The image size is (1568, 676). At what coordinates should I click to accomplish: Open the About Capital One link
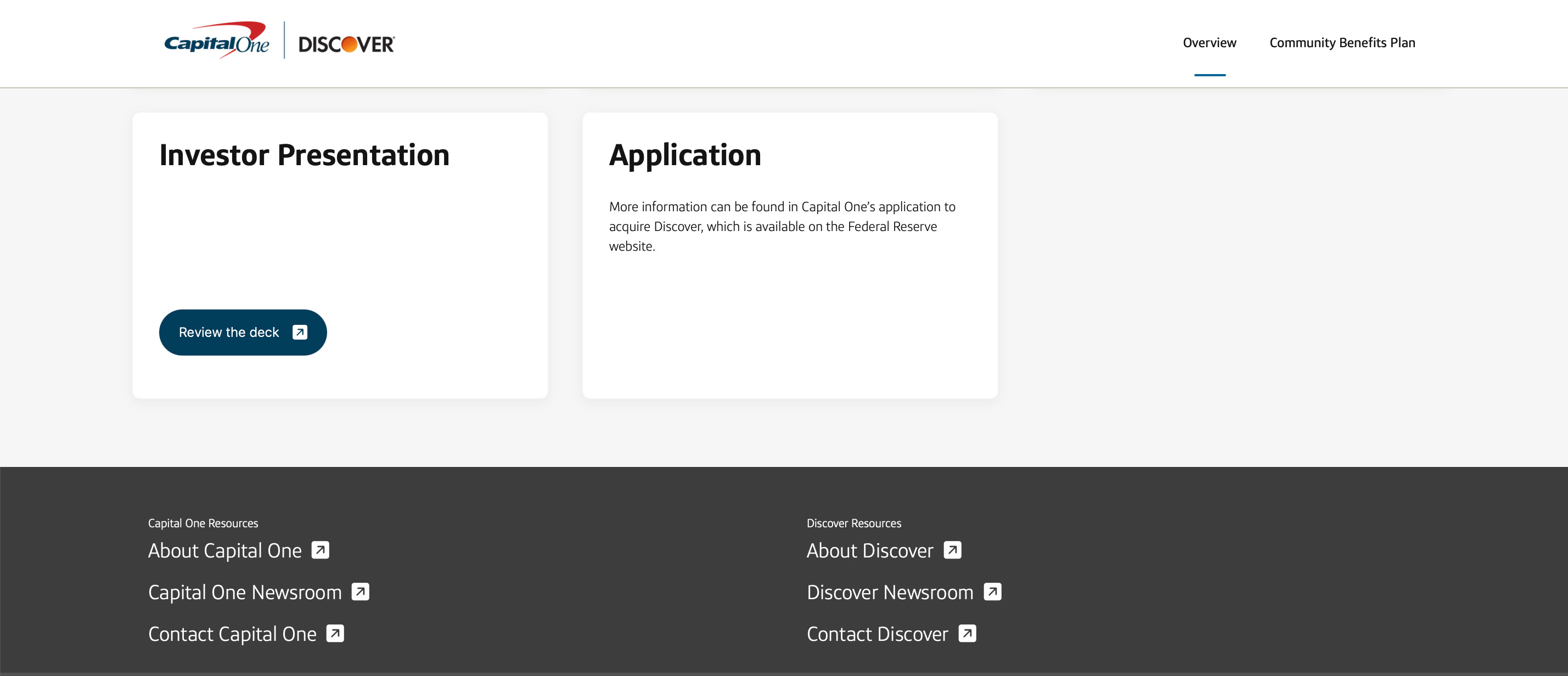coord(224,550)
